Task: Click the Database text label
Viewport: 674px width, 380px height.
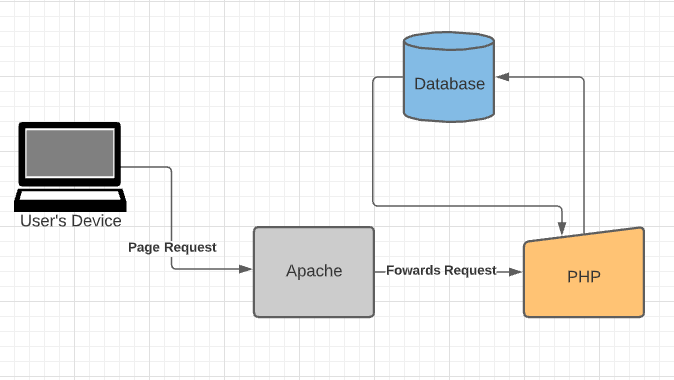Action: (449, 84)
